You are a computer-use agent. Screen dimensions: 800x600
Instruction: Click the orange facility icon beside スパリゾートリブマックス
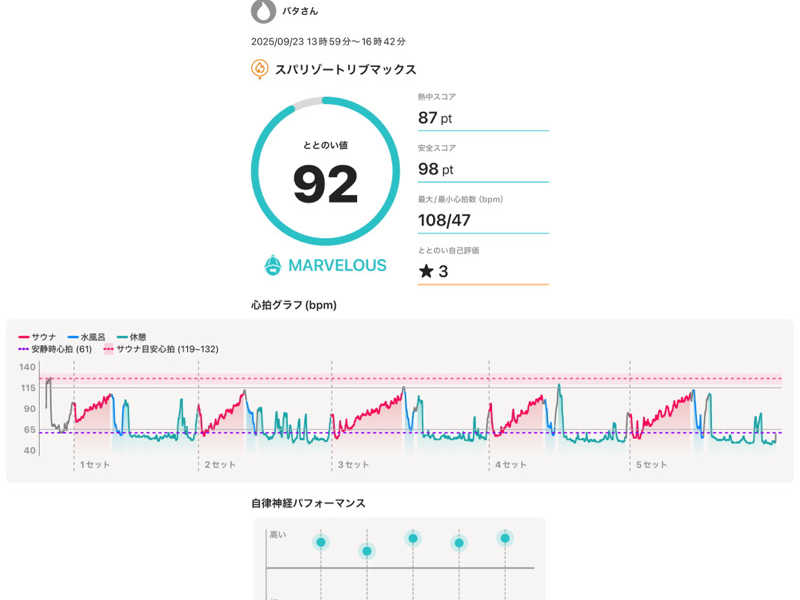pos(260,69)
